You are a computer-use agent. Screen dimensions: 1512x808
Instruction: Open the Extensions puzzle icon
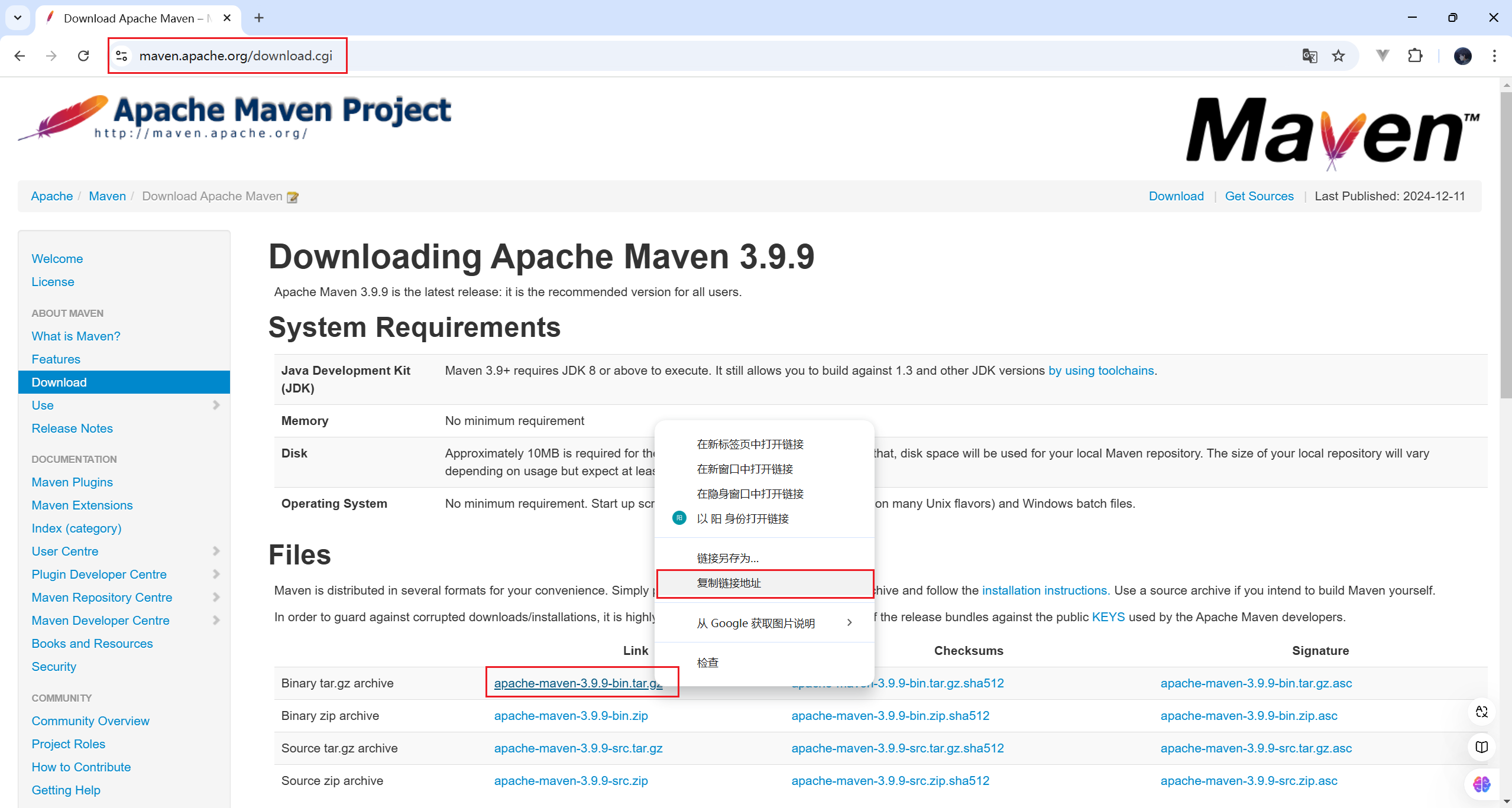pos(1416,56)
